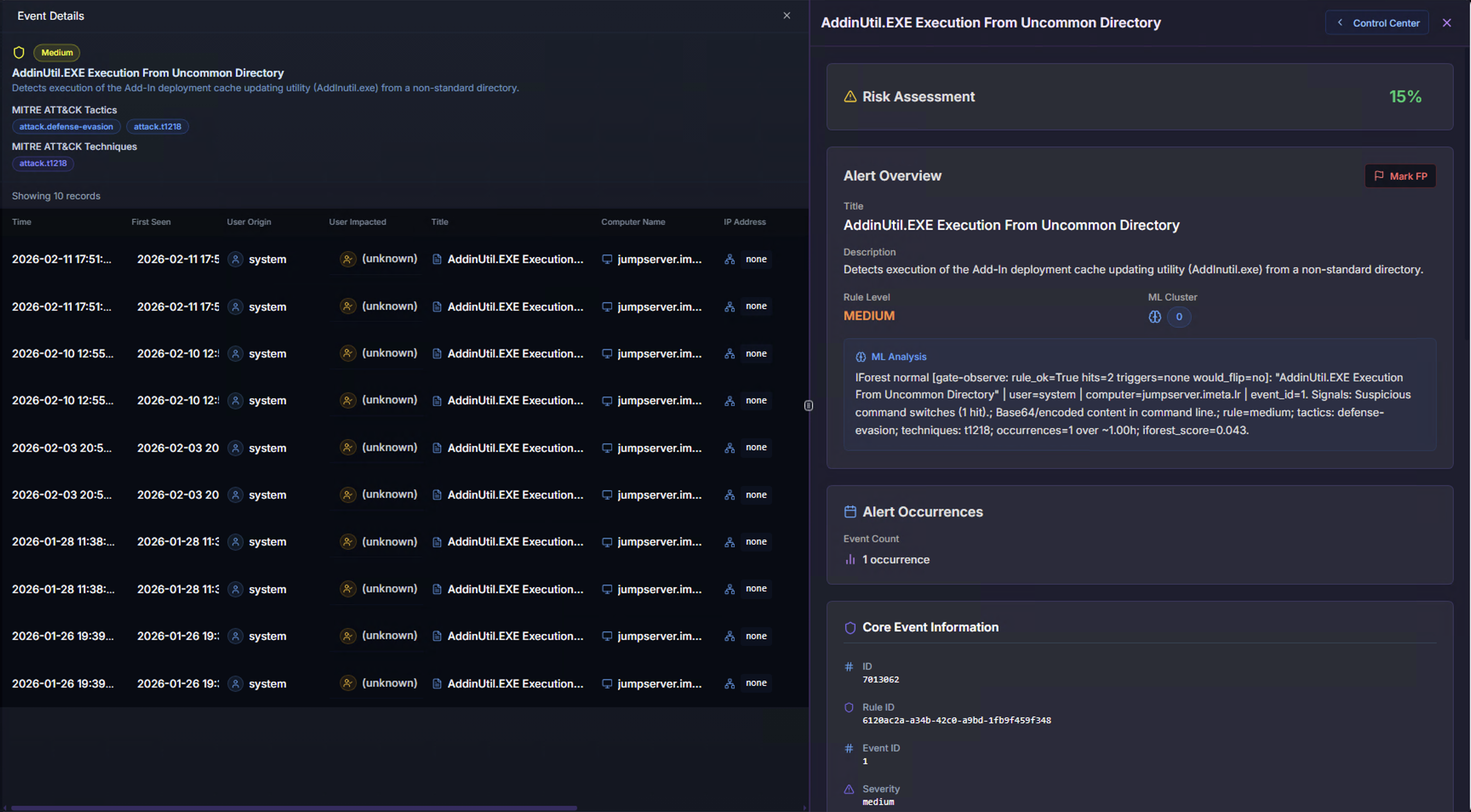1471x812 pixels.
Task: Click the warning triangle beside Risk Assessment
Action: click(850, 96)
